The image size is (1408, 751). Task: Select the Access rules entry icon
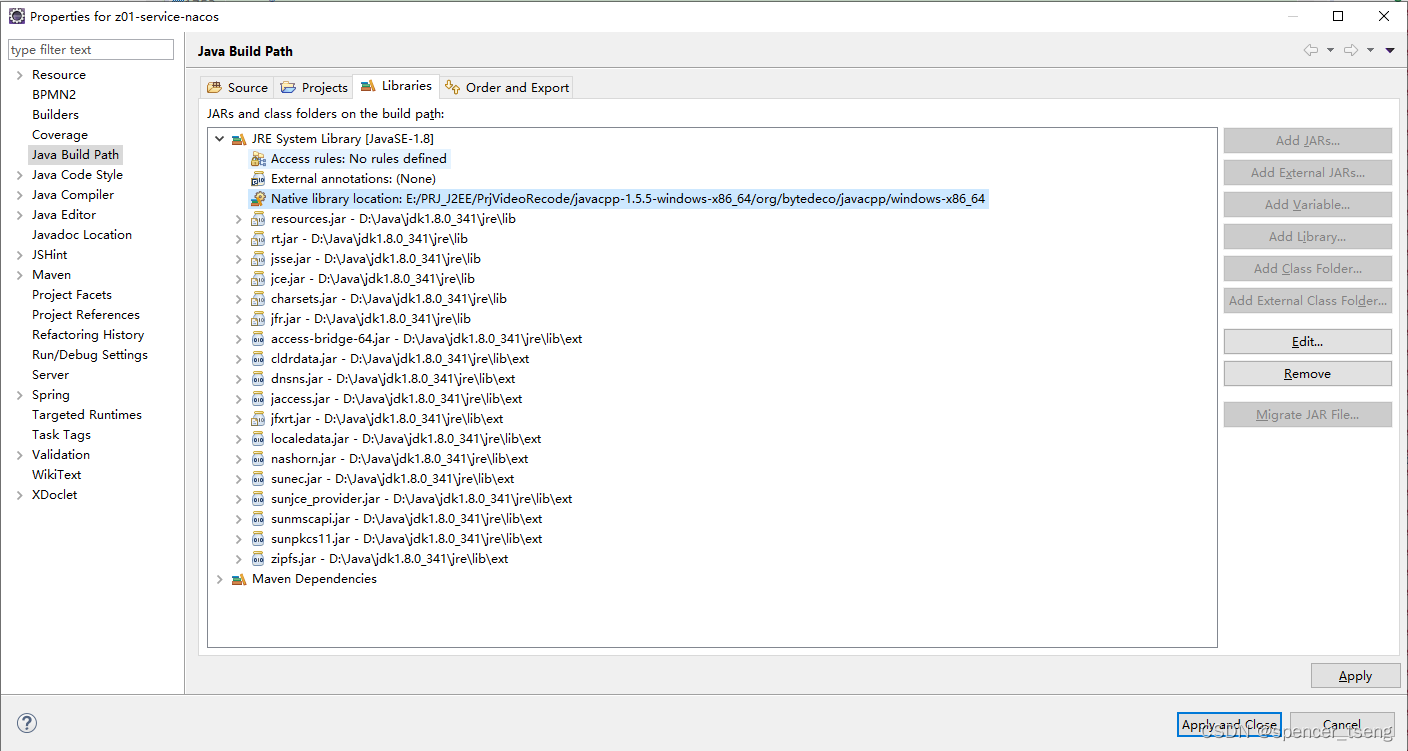pyautogui.click(x=258, y=158)
